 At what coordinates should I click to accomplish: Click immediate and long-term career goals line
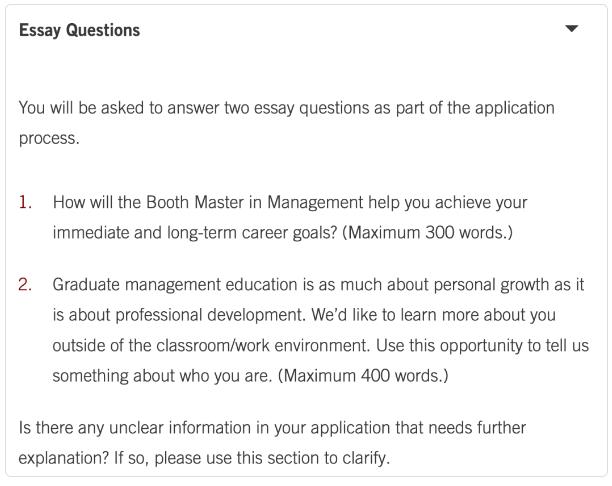195,233
